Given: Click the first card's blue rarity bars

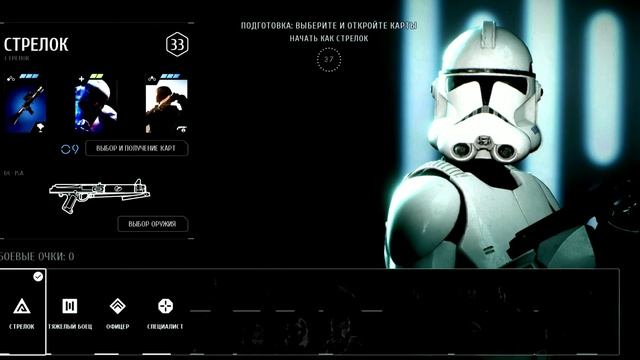Looking at the screenshot, I should pyautogui.click(x=29, y=76).
